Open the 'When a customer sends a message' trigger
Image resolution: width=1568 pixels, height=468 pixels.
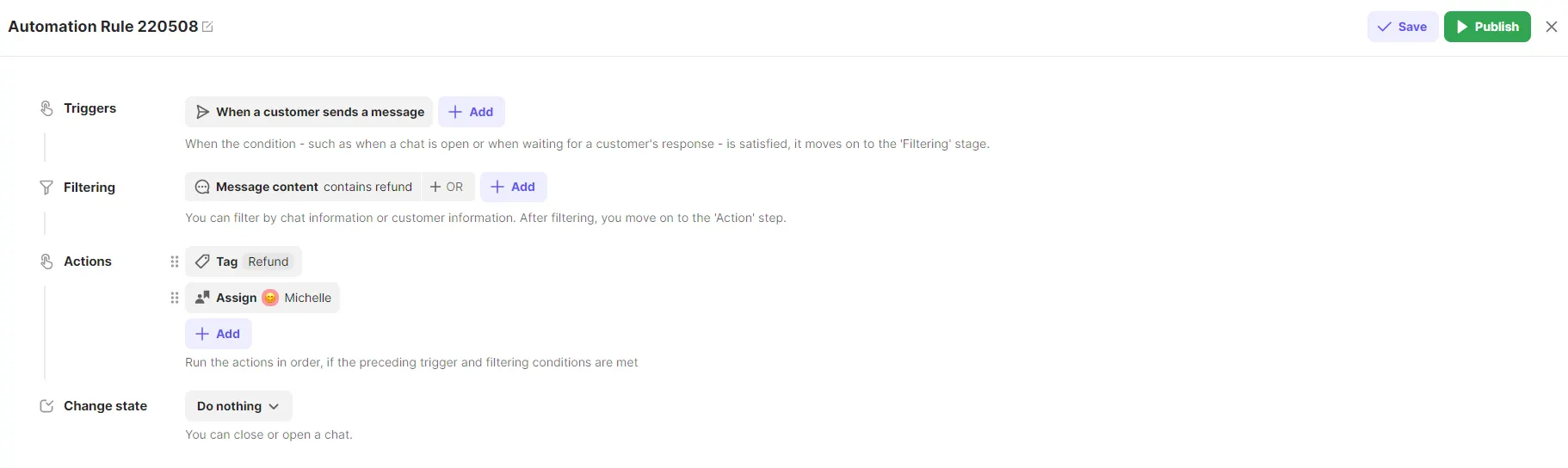coord(309,112)
